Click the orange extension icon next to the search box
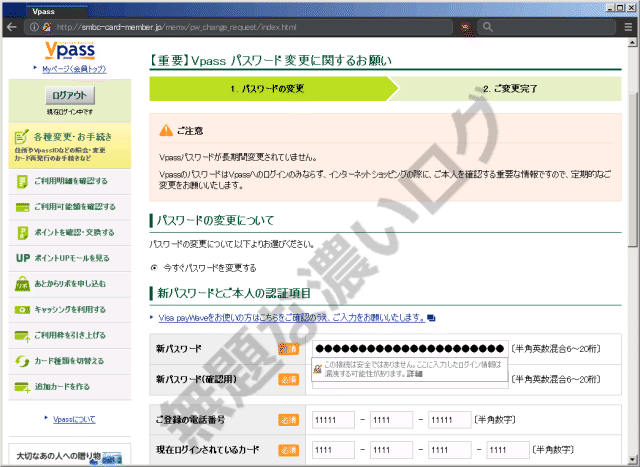Screen dimensions: 640x467 point(466,28)
